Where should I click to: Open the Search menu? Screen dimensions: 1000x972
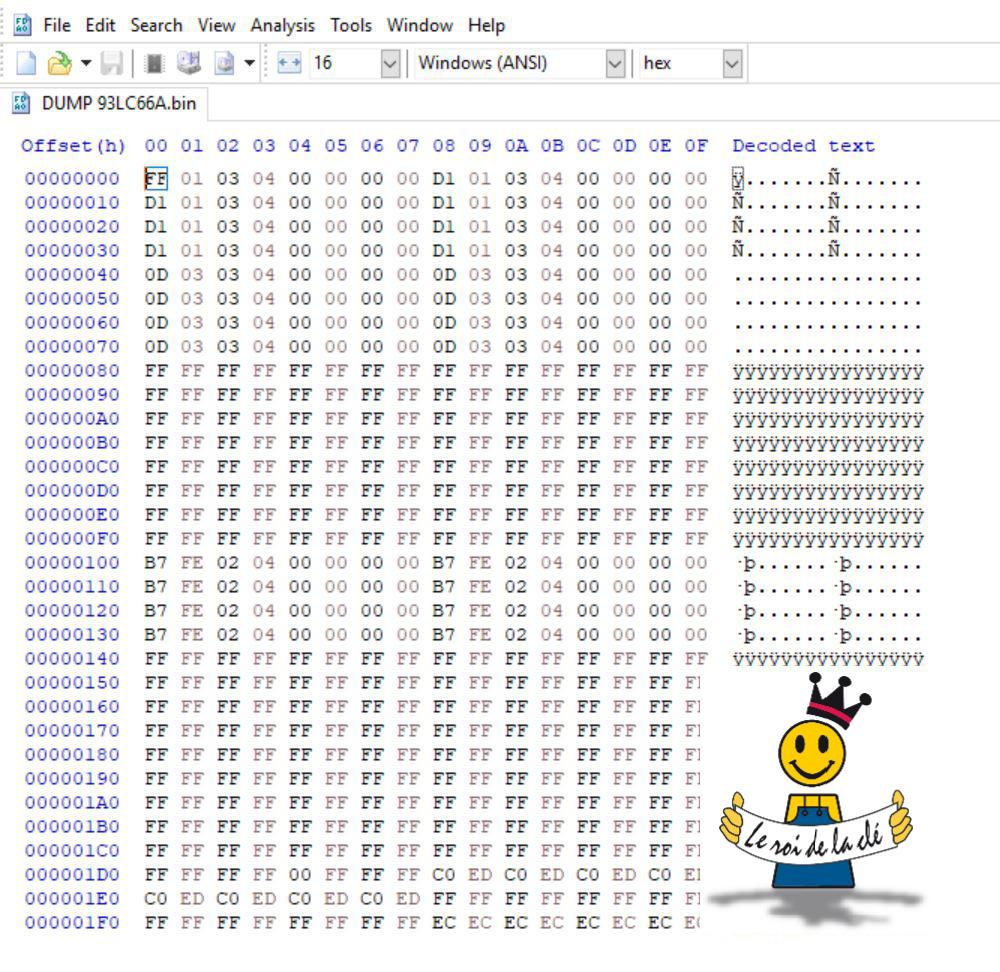pos(156,25)
